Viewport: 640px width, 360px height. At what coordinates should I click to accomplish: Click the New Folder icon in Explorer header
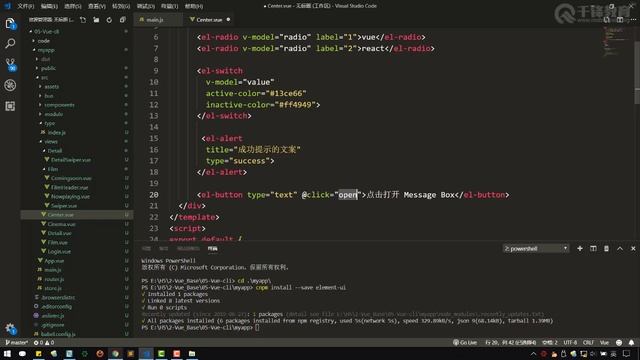96,20
